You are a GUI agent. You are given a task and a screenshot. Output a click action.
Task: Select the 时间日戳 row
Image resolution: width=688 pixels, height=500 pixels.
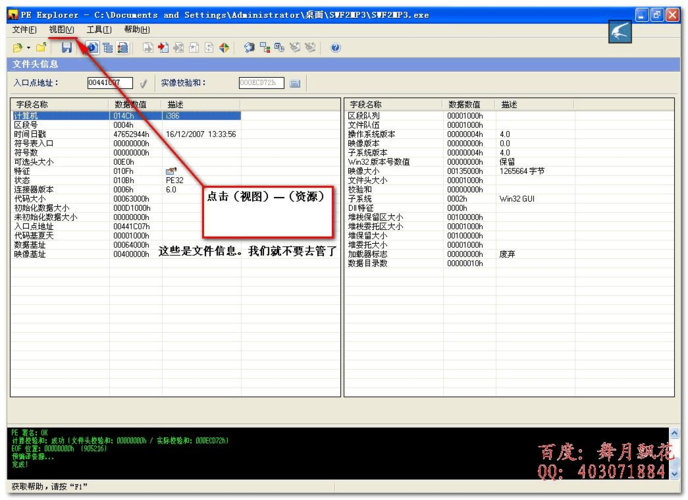pyautogui.click(x=126, y=134)
